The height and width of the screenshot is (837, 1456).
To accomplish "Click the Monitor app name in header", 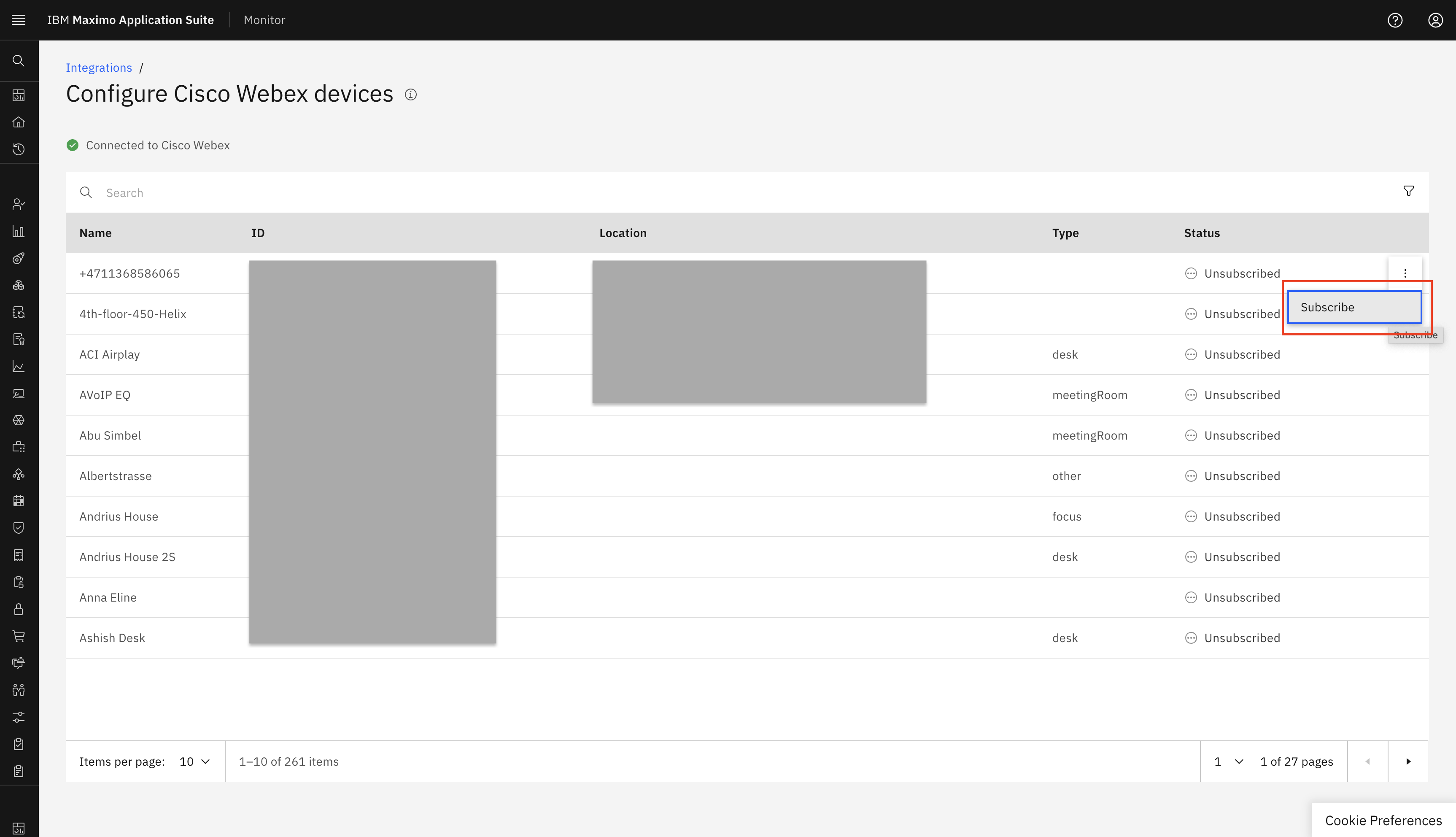I will [x=264, y=20].
